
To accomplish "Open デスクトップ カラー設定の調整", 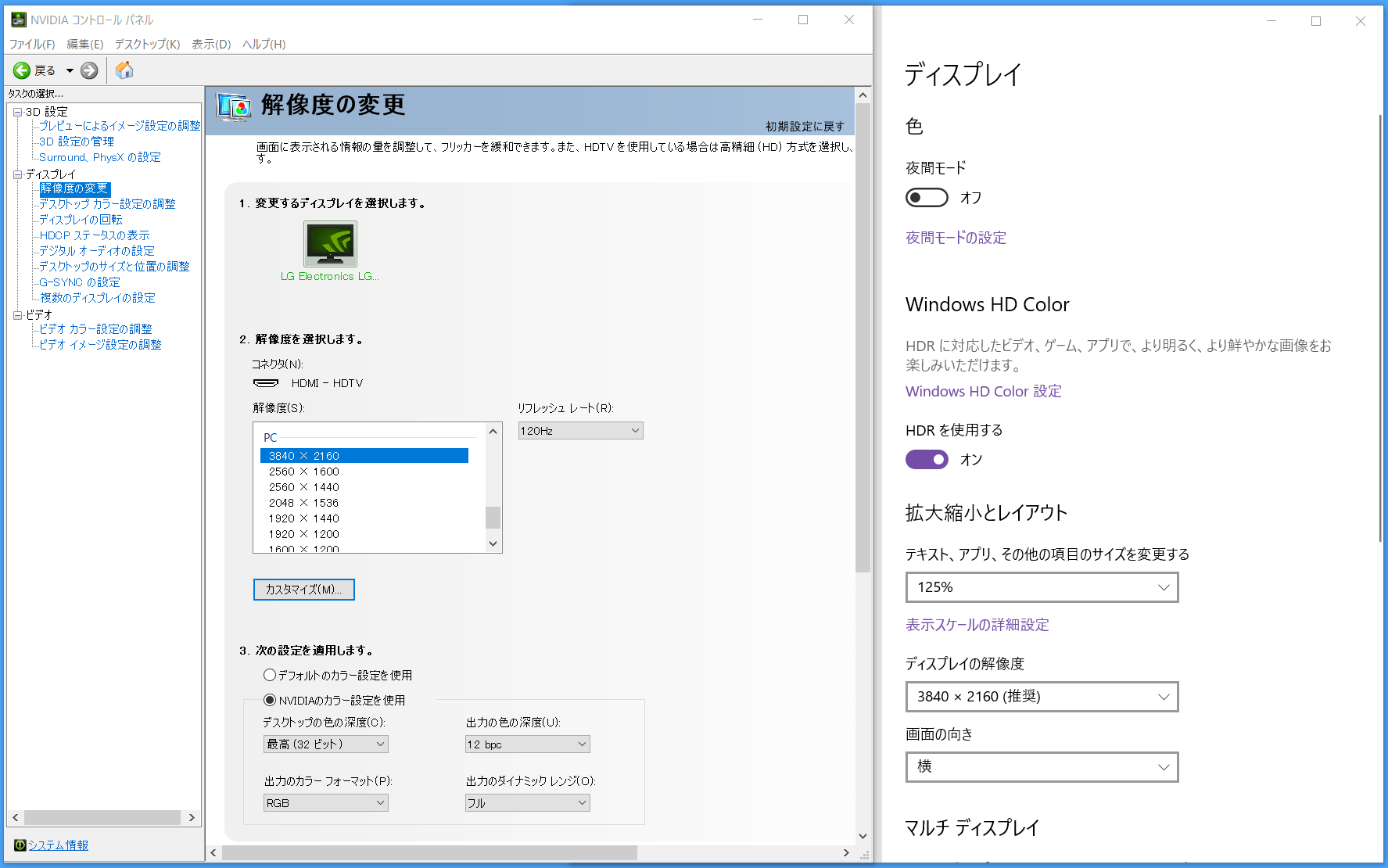I will point(108,204).
